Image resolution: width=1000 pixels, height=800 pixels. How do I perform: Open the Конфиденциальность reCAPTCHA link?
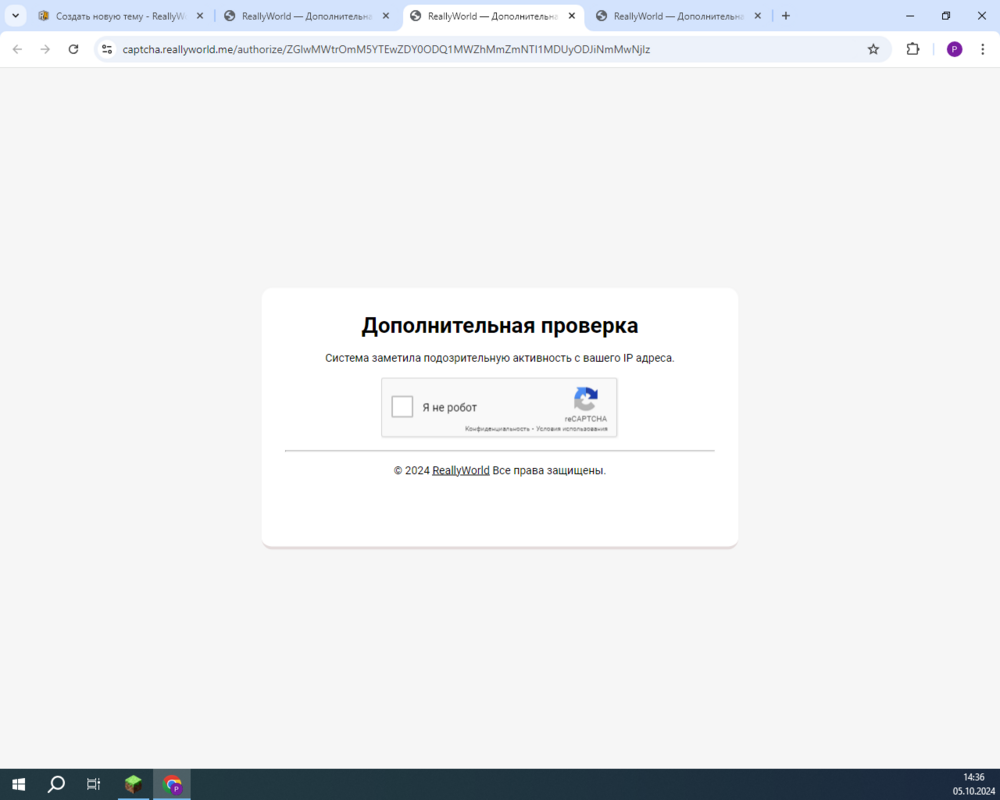497,429
